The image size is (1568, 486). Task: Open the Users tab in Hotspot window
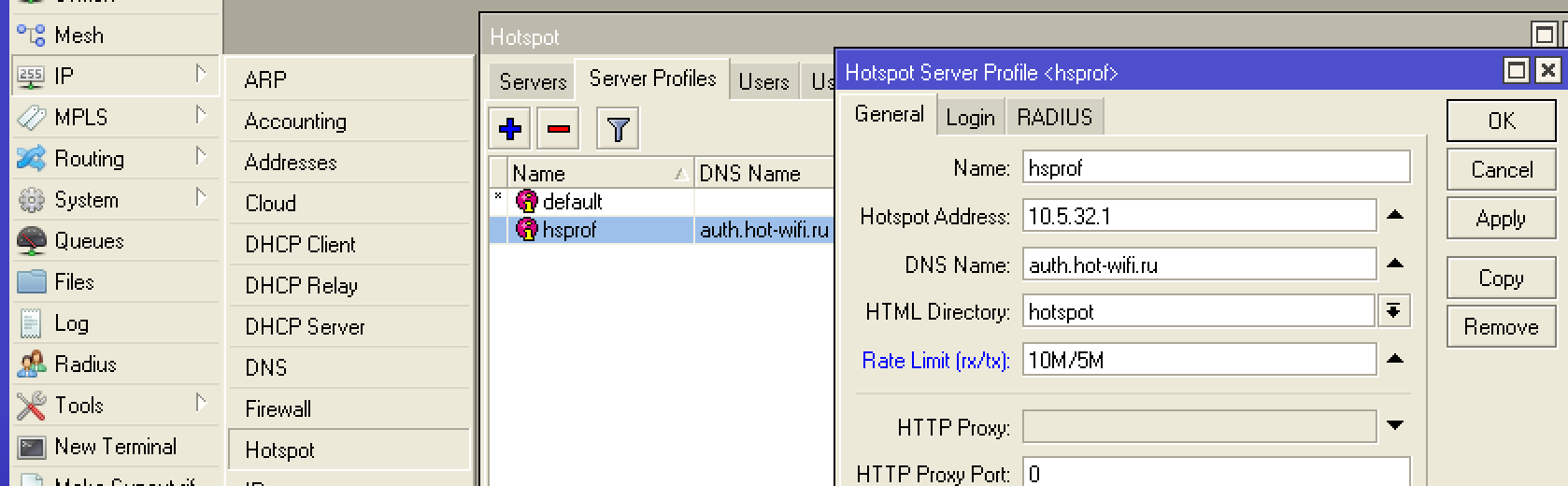(763, 82)
